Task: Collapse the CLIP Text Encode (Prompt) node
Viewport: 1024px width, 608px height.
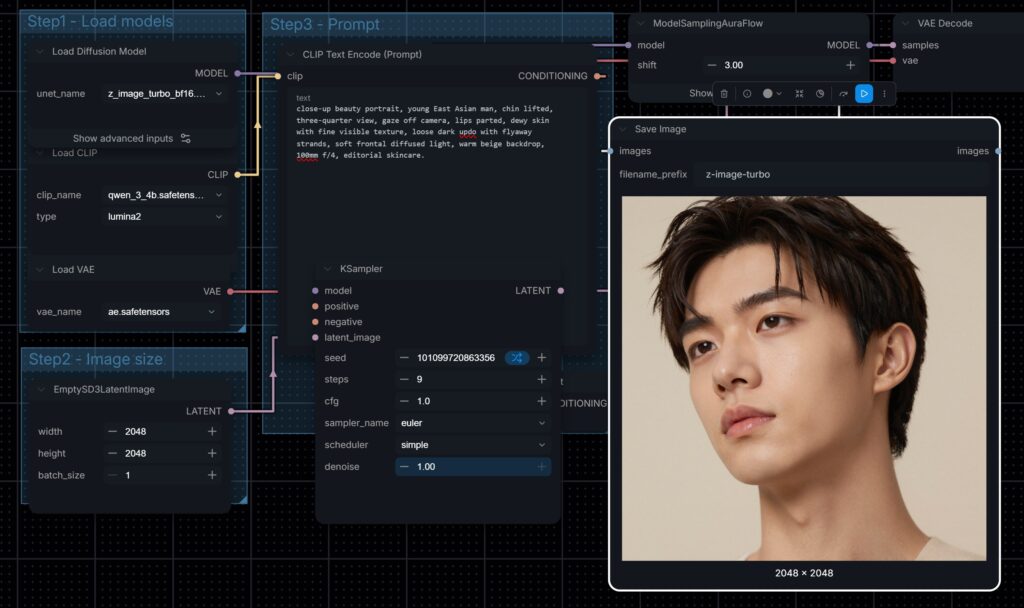Action: pos(291,55)
